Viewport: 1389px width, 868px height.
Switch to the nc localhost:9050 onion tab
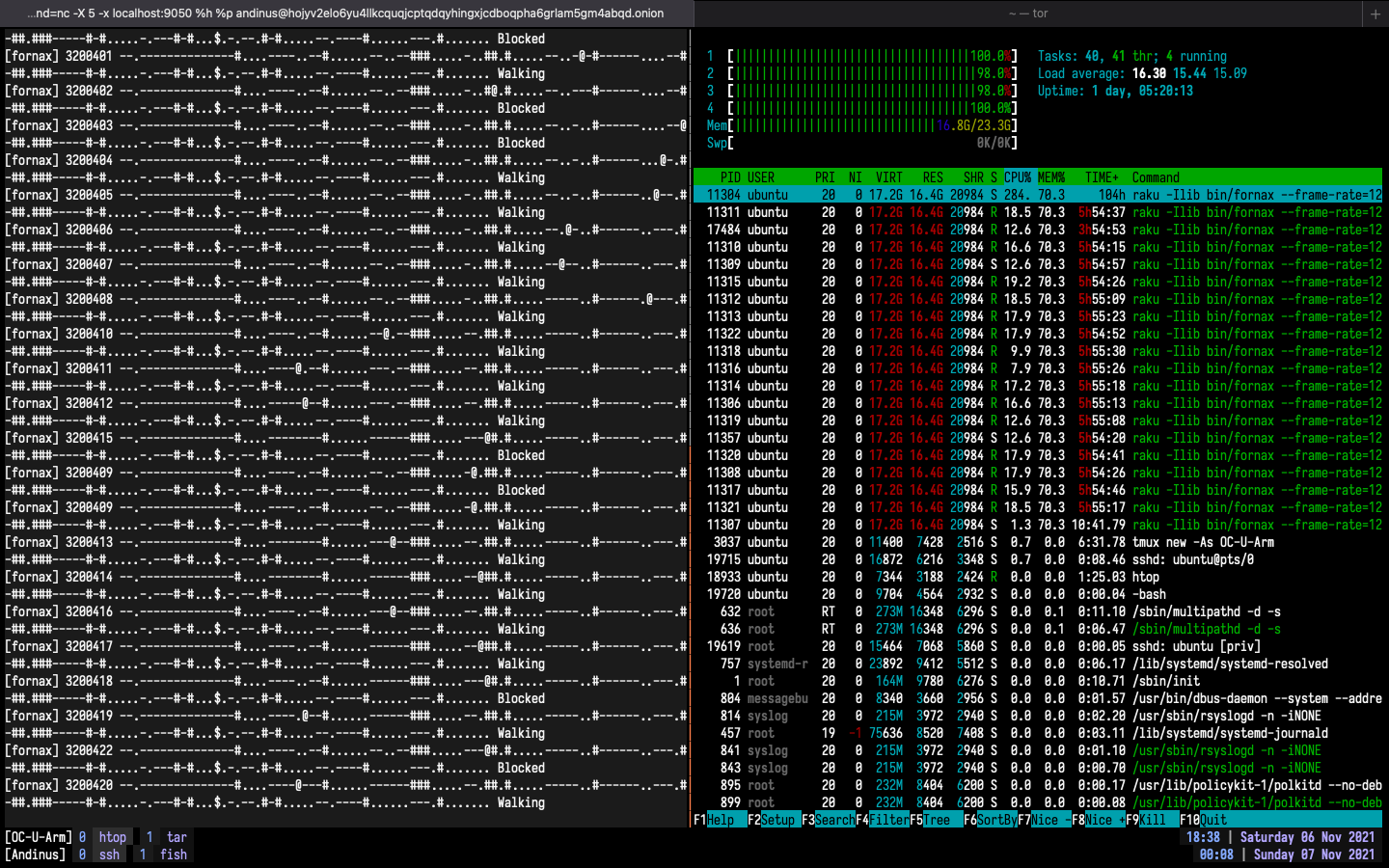coord(346,14)
